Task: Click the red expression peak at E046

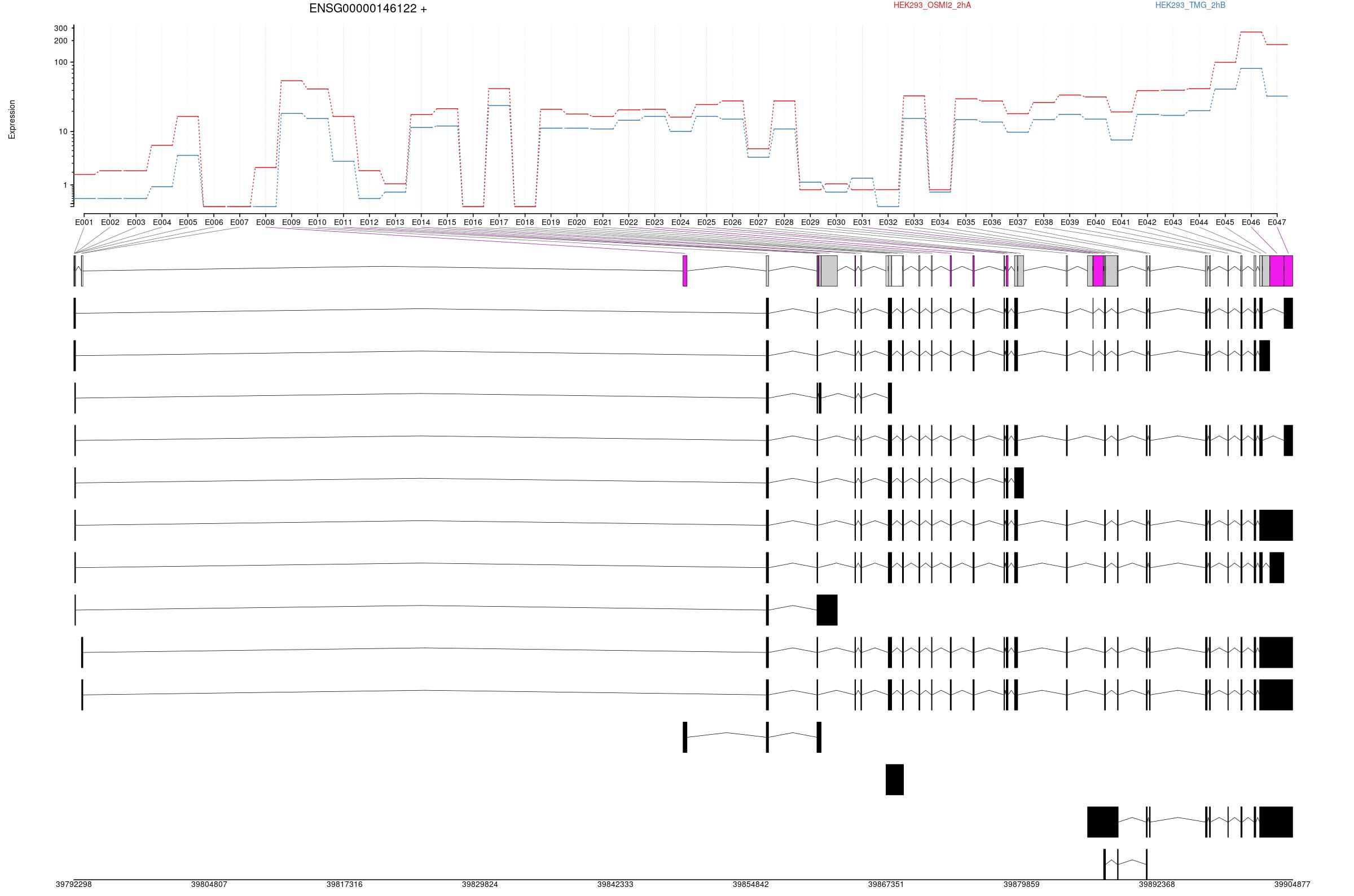Action: [1251, 32]
